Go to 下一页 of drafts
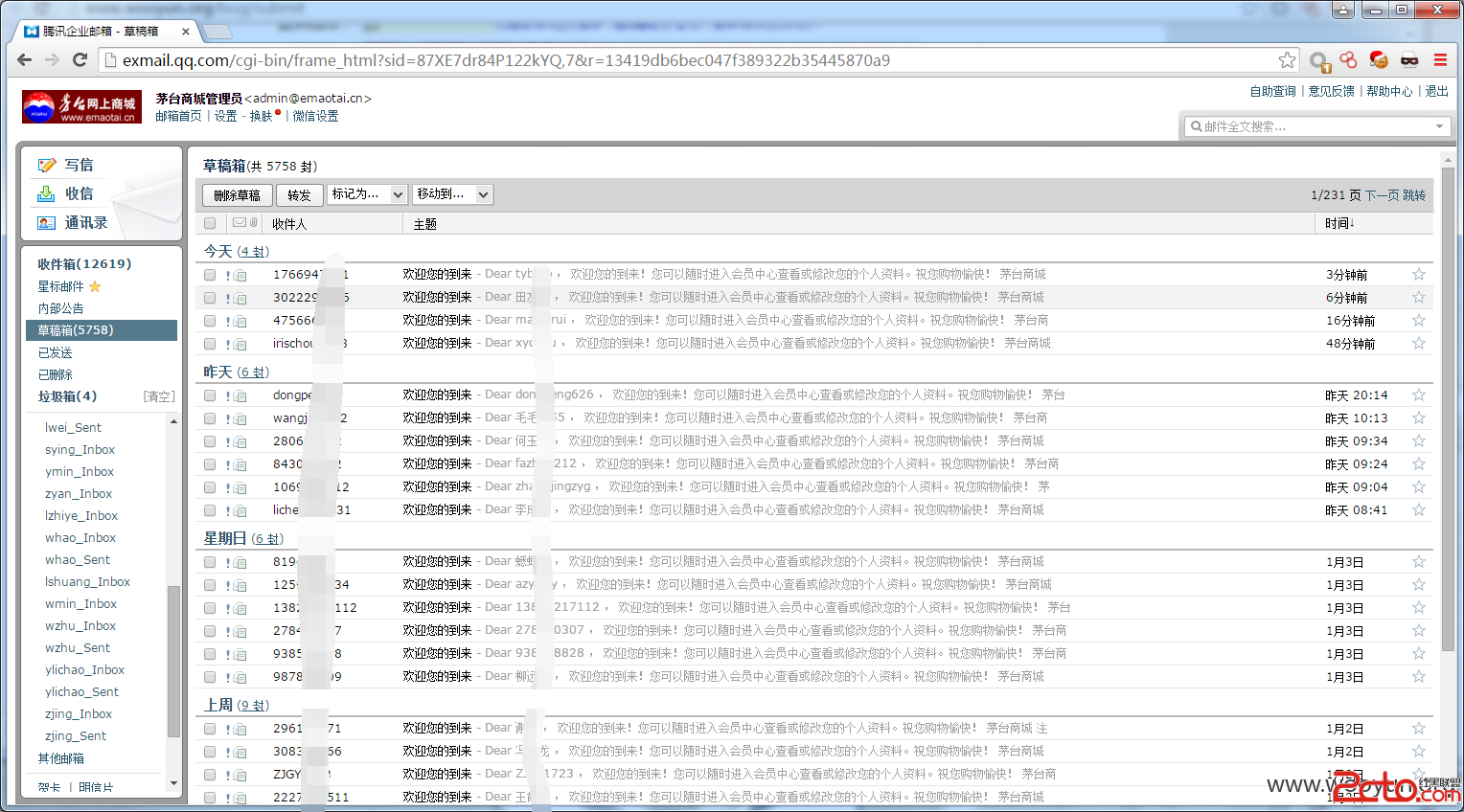Image resolution: width=1464 pixels, height=812 pixels. click(1382, 195)
